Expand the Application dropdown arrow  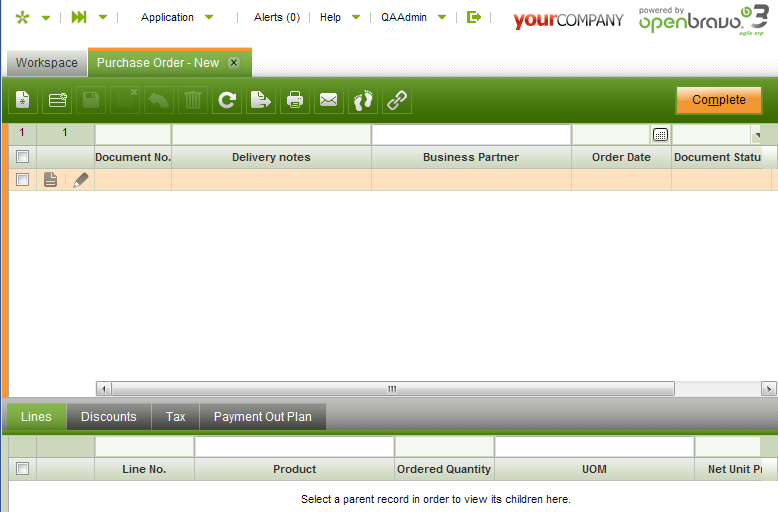tap(209, 17)
